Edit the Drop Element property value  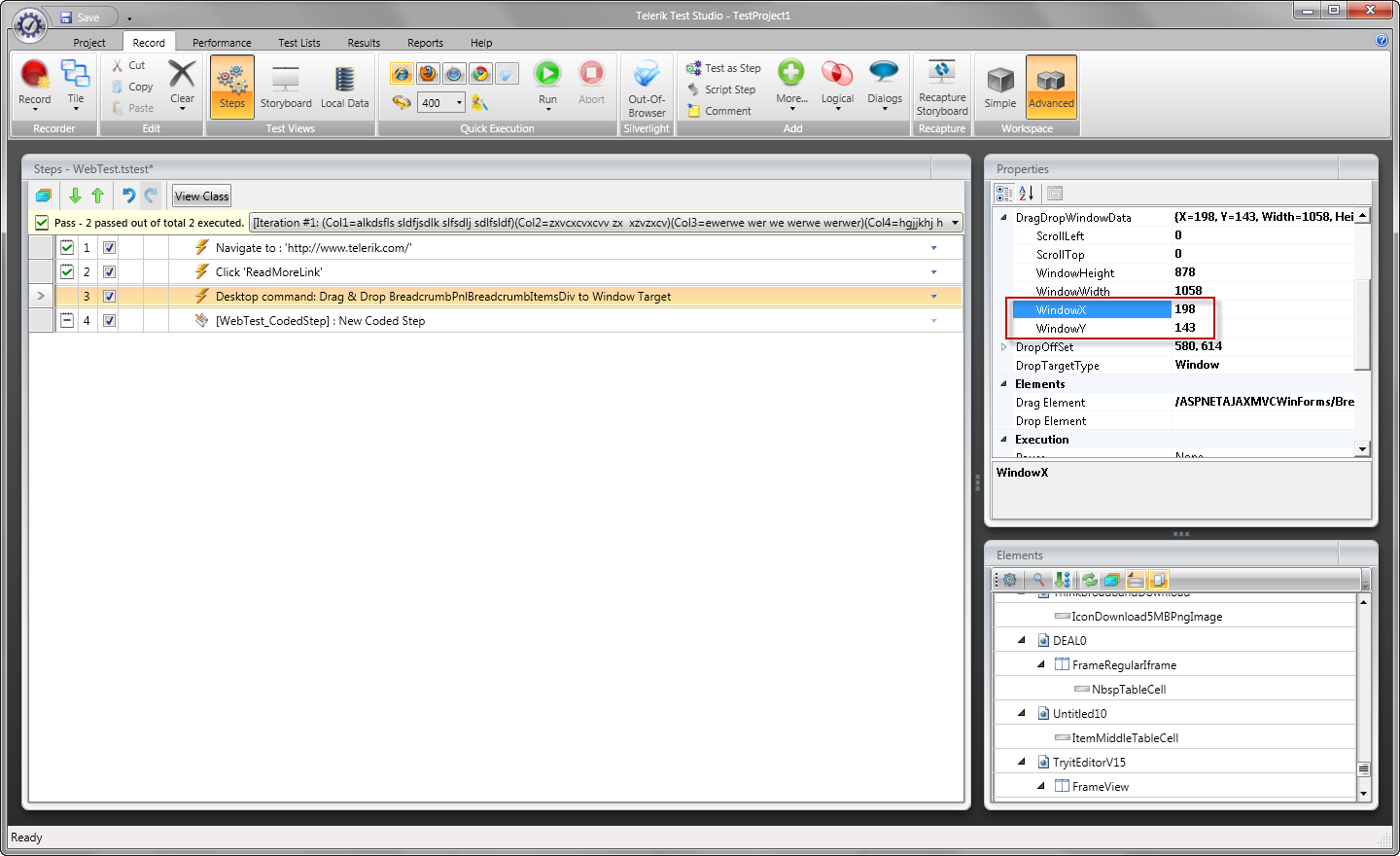pos(1263,421)
